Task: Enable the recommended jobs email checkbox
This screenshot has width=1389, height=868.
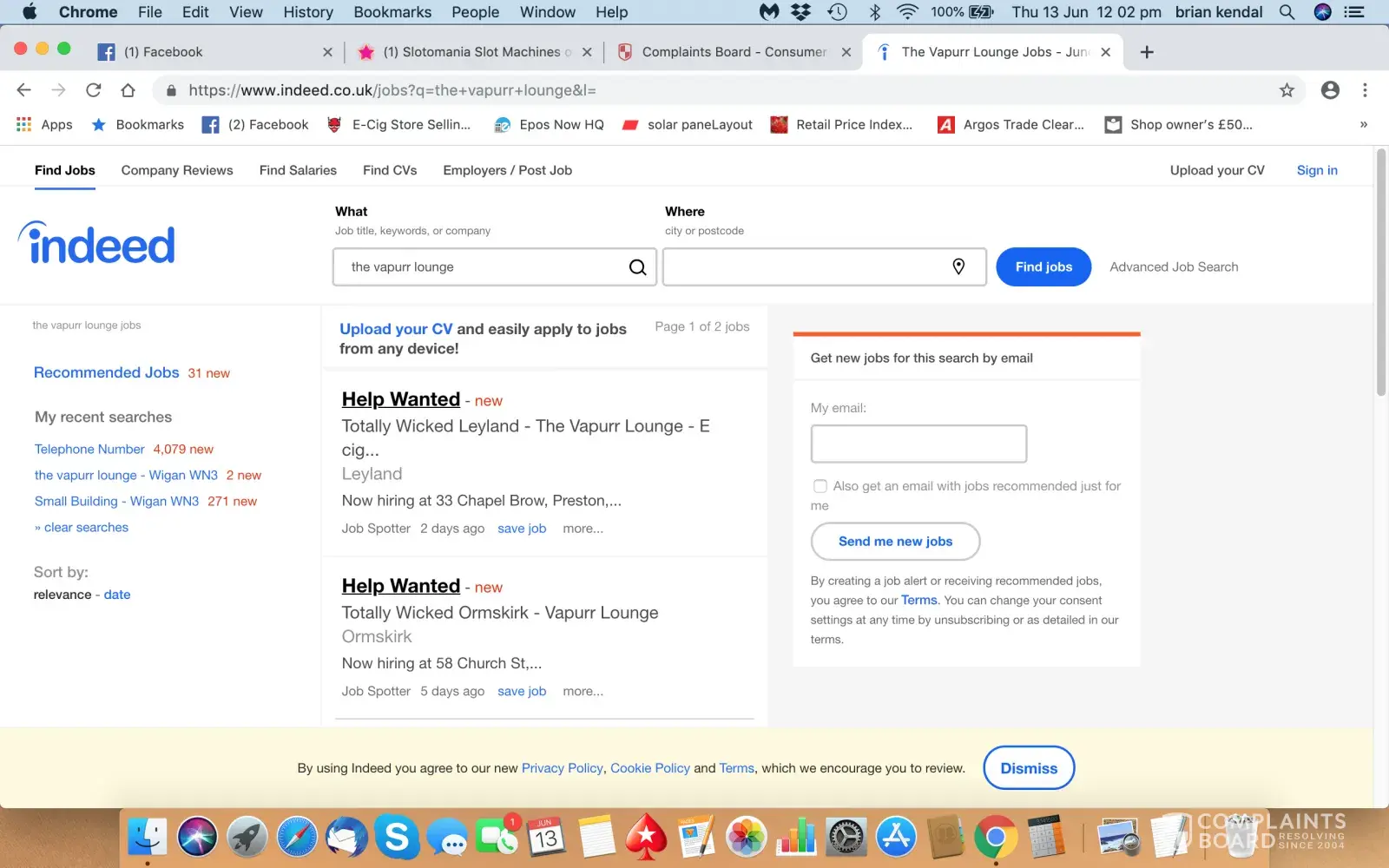Action: pos(820,486)
